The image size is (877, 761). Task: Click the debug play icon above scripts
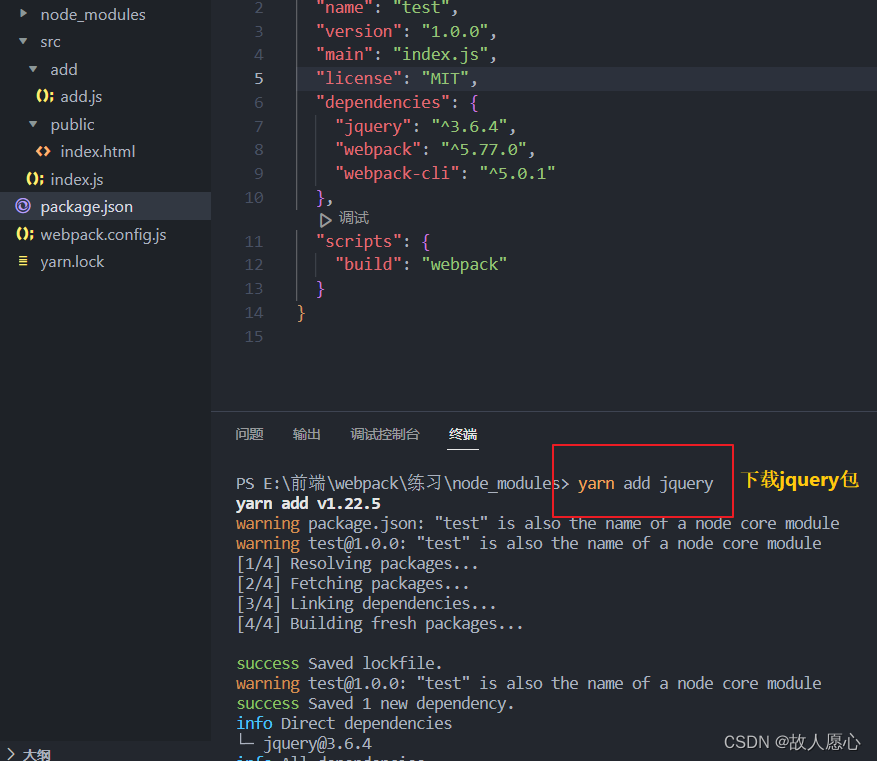click(326, 220)
